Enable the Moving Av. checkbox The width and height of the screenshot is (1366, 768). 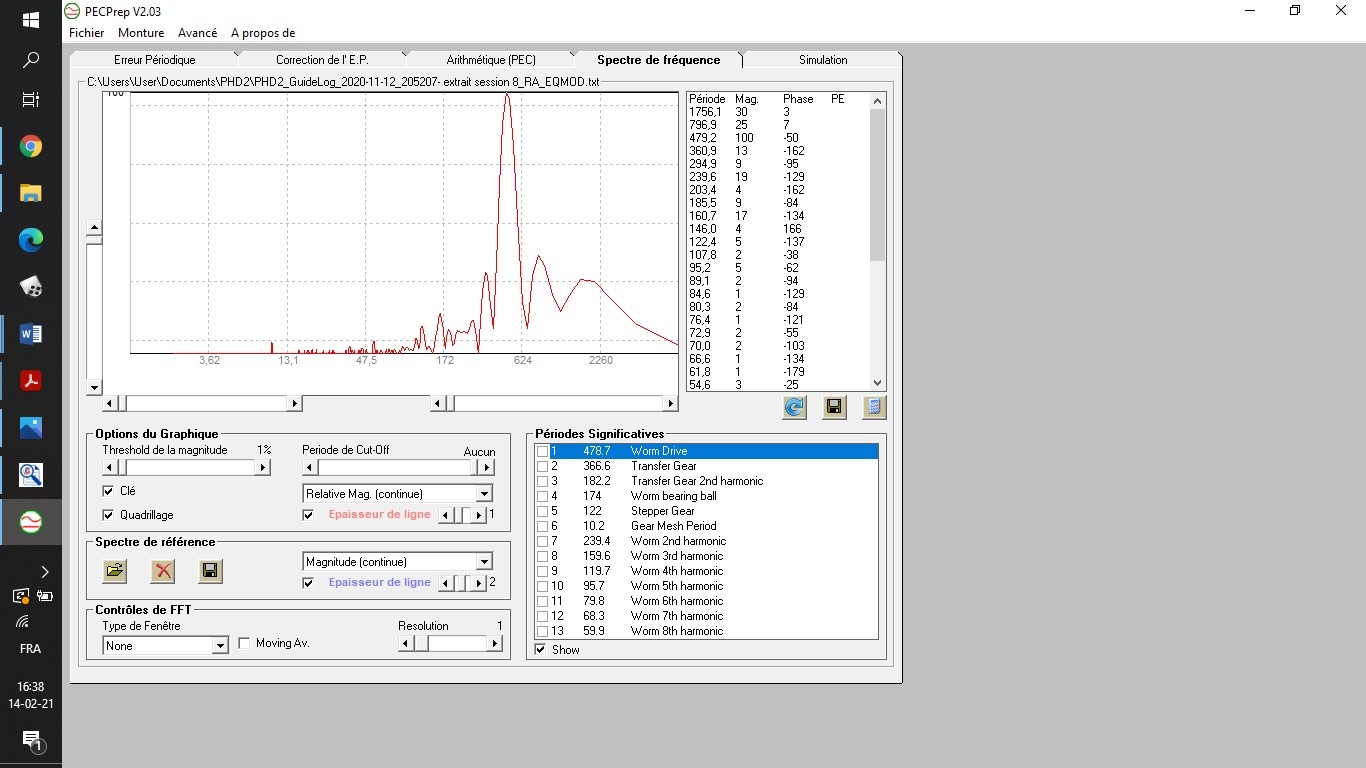coord(244,643)
